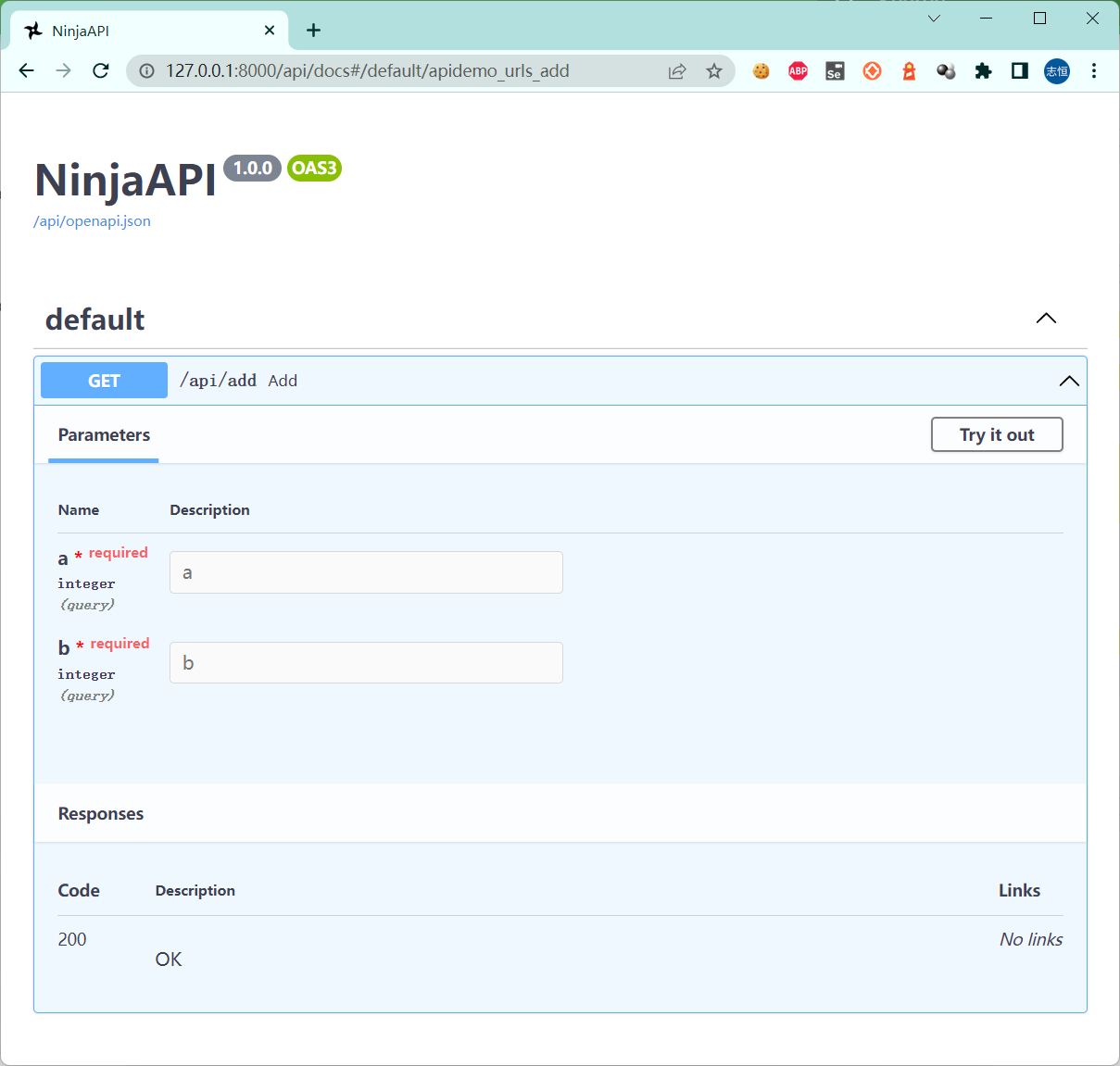
Task: Collapse the GET /api/add operation panel
Action: [1069, 381]
